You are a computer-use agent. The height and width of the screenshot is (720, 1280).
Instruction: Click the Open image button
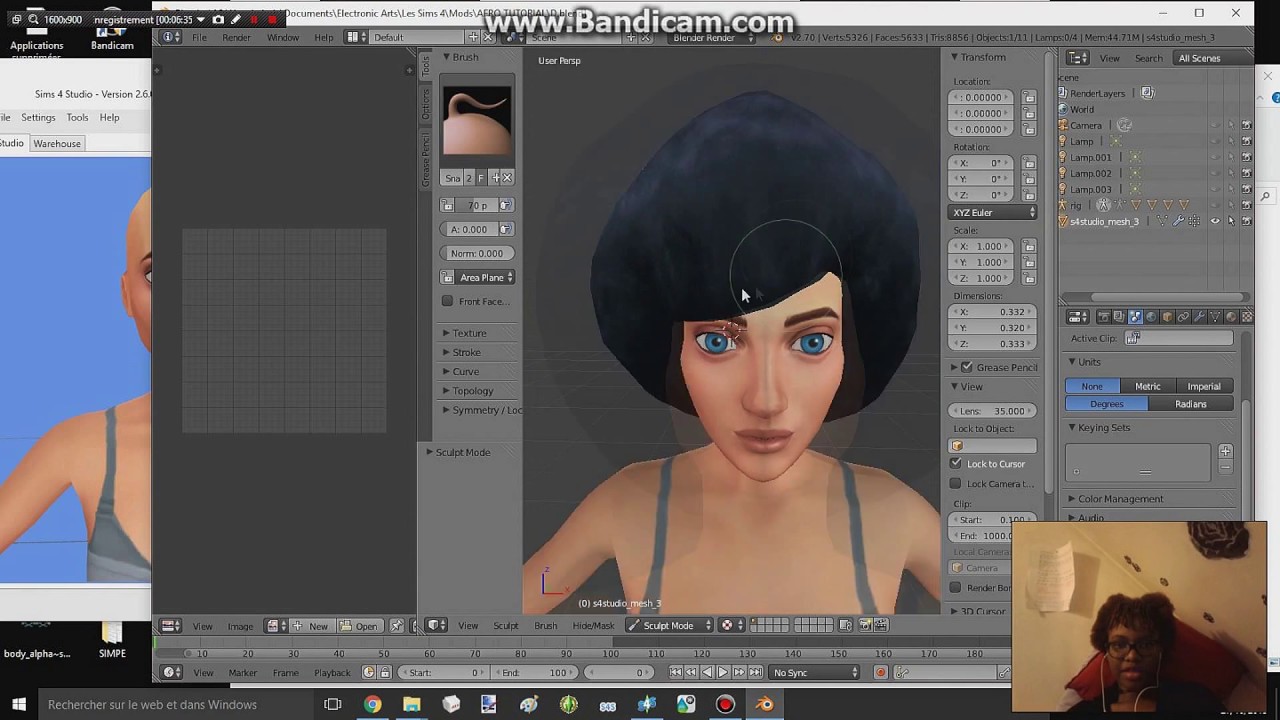359,626
